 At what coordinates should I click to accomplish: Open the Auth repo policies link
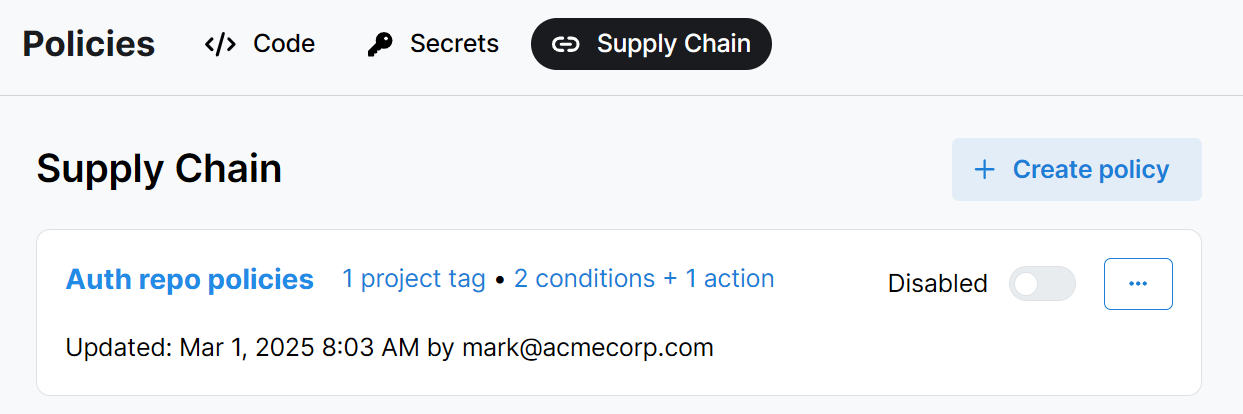tap(190, 279)
